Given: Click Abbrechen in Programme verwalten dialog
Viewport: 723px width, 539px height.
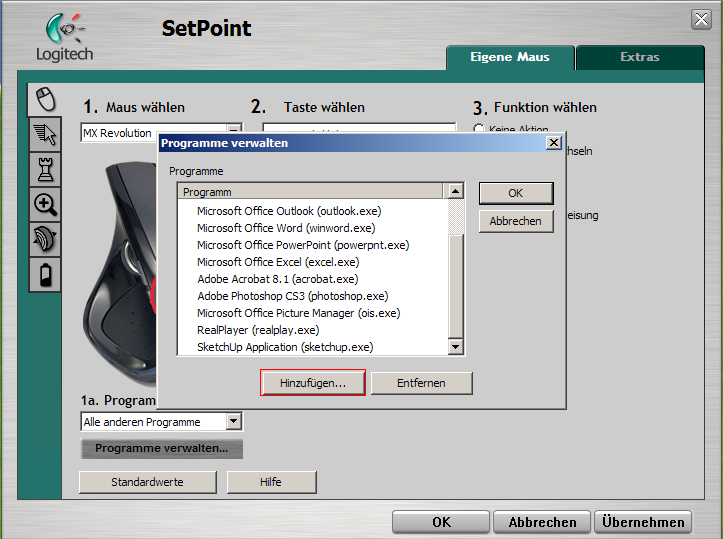Looking at the screenshot, I should (x=516, y=221).
